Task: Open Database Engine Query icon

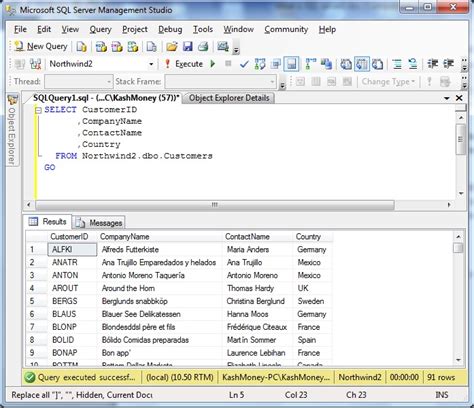Action: point(81,47)
